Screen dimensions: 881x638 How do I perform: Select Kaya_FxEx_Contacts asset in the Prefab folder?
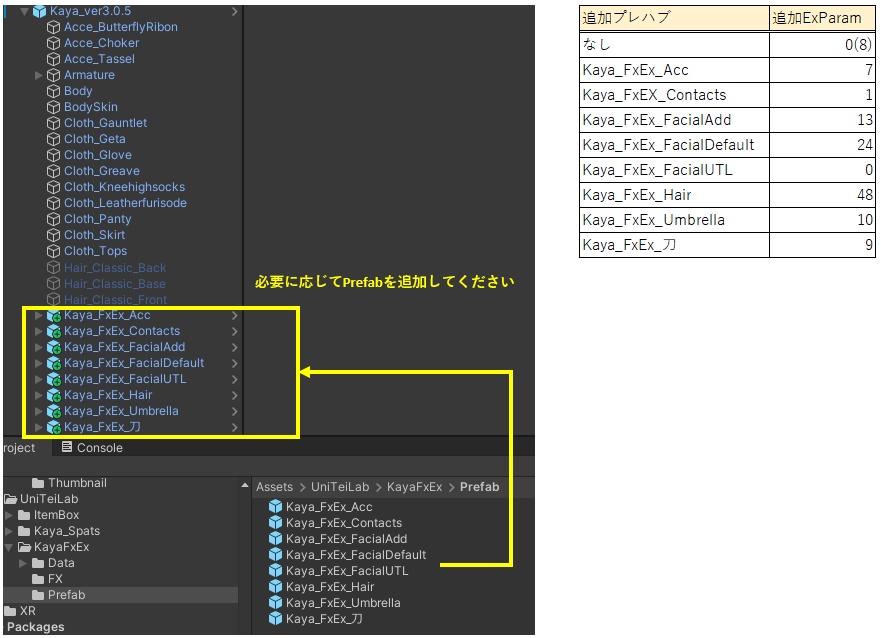point(344,523)
